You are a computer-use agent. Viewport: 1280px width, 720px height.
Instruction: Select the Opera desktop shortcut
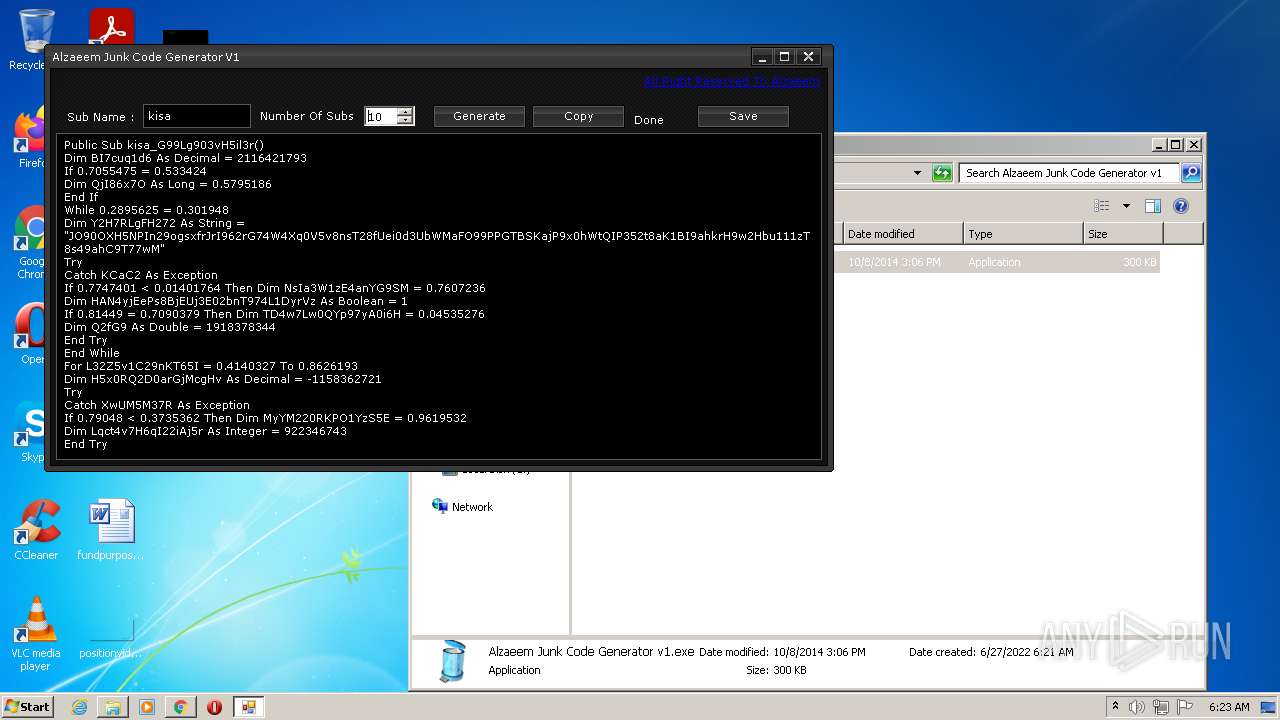(30, 335)
